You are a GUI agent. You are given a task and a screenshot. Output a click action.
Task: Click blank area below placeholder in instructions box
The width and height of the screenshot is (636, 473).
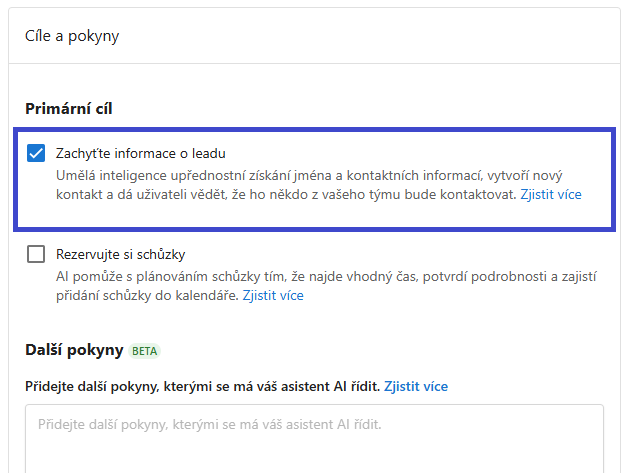[314, 454]
